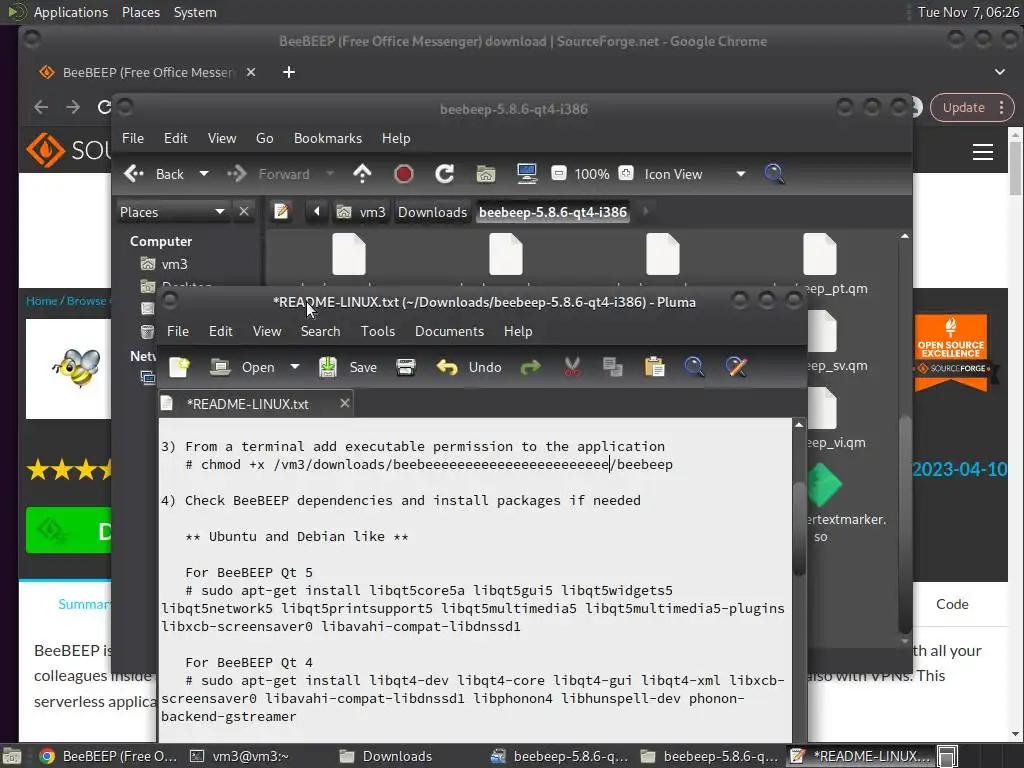Open the Pluma Search menu
Image resolution: width=1024 pixels, height=768 pixels.
click(x=320, y=332)
